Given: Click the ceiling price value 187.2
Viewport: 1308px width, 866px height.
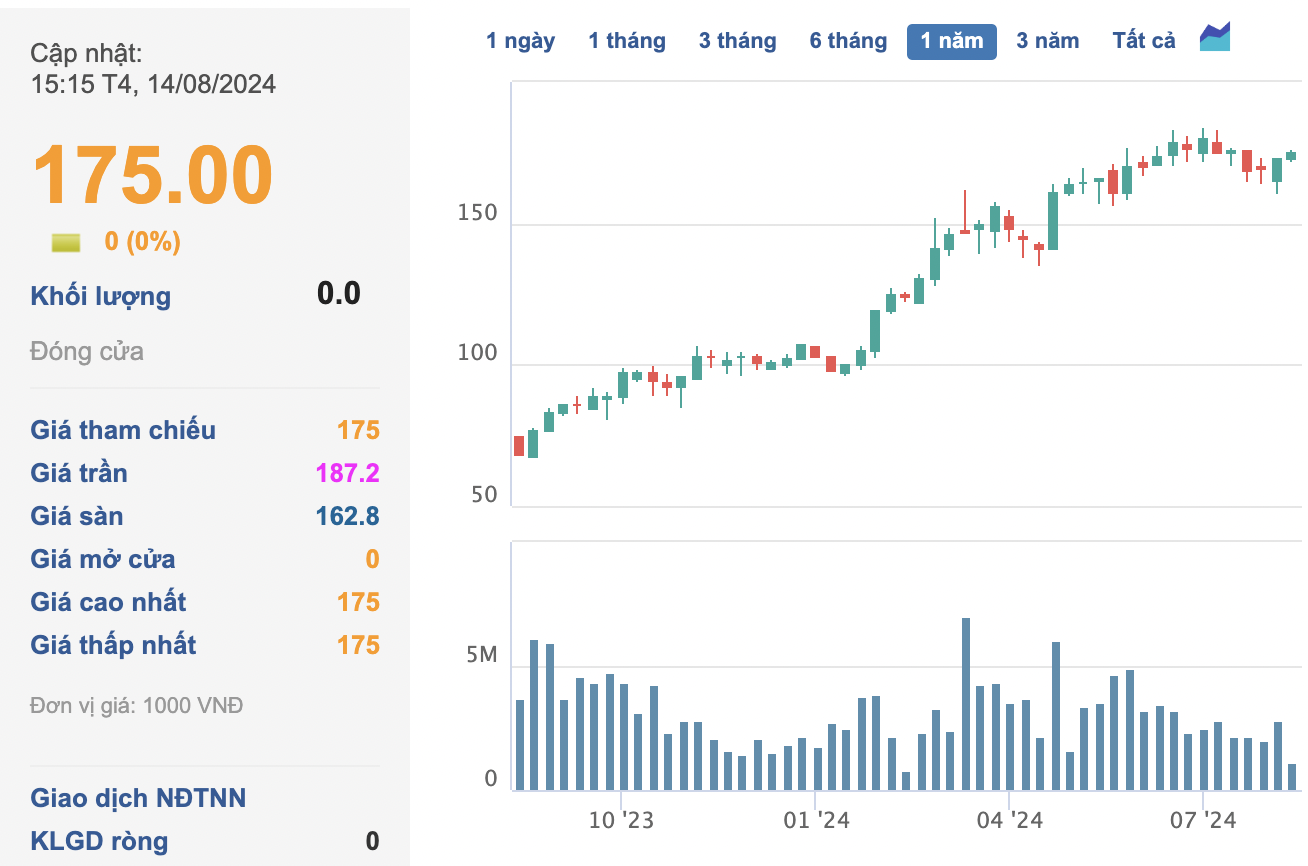Looking at the screenshot, I should 348,473.
